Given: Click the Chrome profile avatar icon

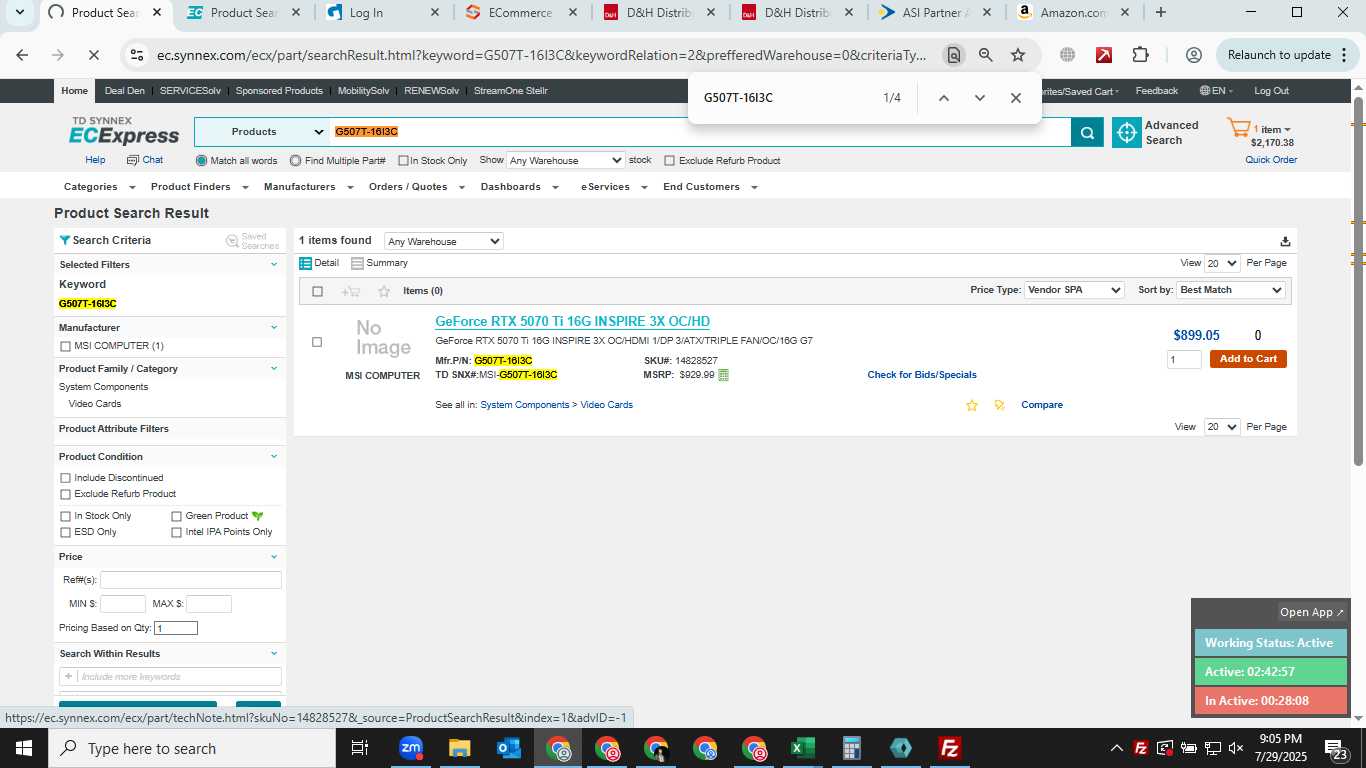Looking at the screenshot, I should point(1193,55).
